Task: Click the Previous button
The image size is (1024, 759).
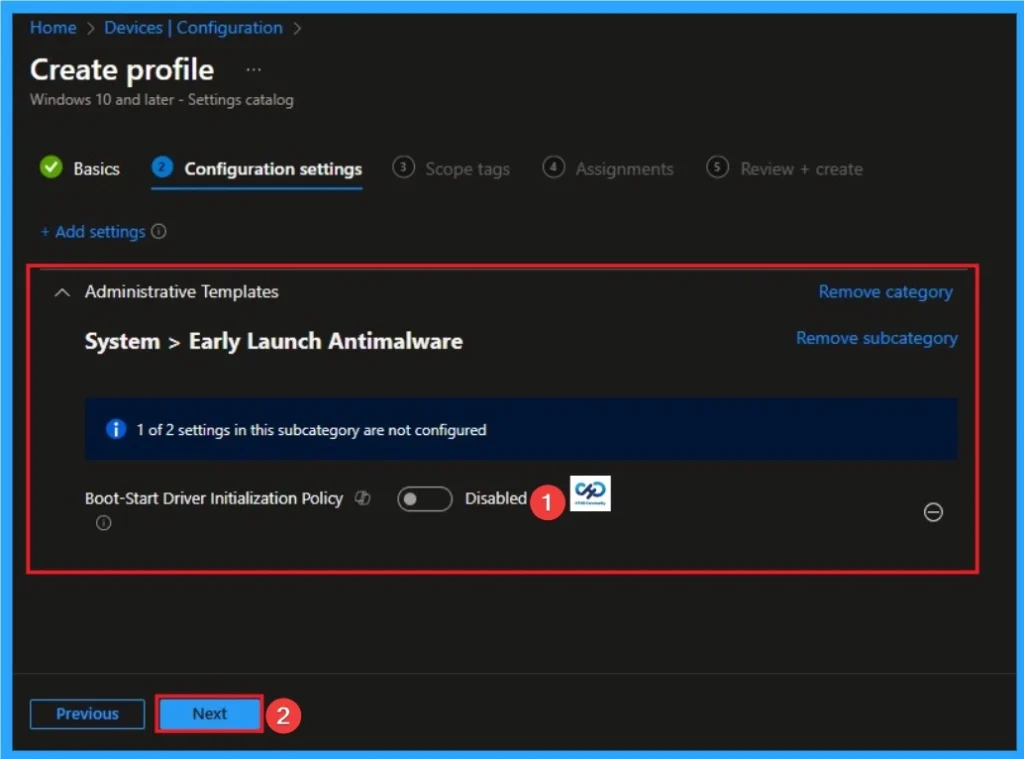Action: tap(86, 714)
